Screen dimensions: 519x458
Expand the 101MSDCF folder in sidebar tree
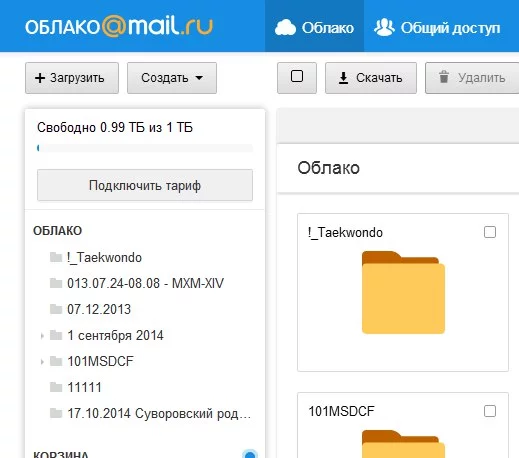point(42,361)
